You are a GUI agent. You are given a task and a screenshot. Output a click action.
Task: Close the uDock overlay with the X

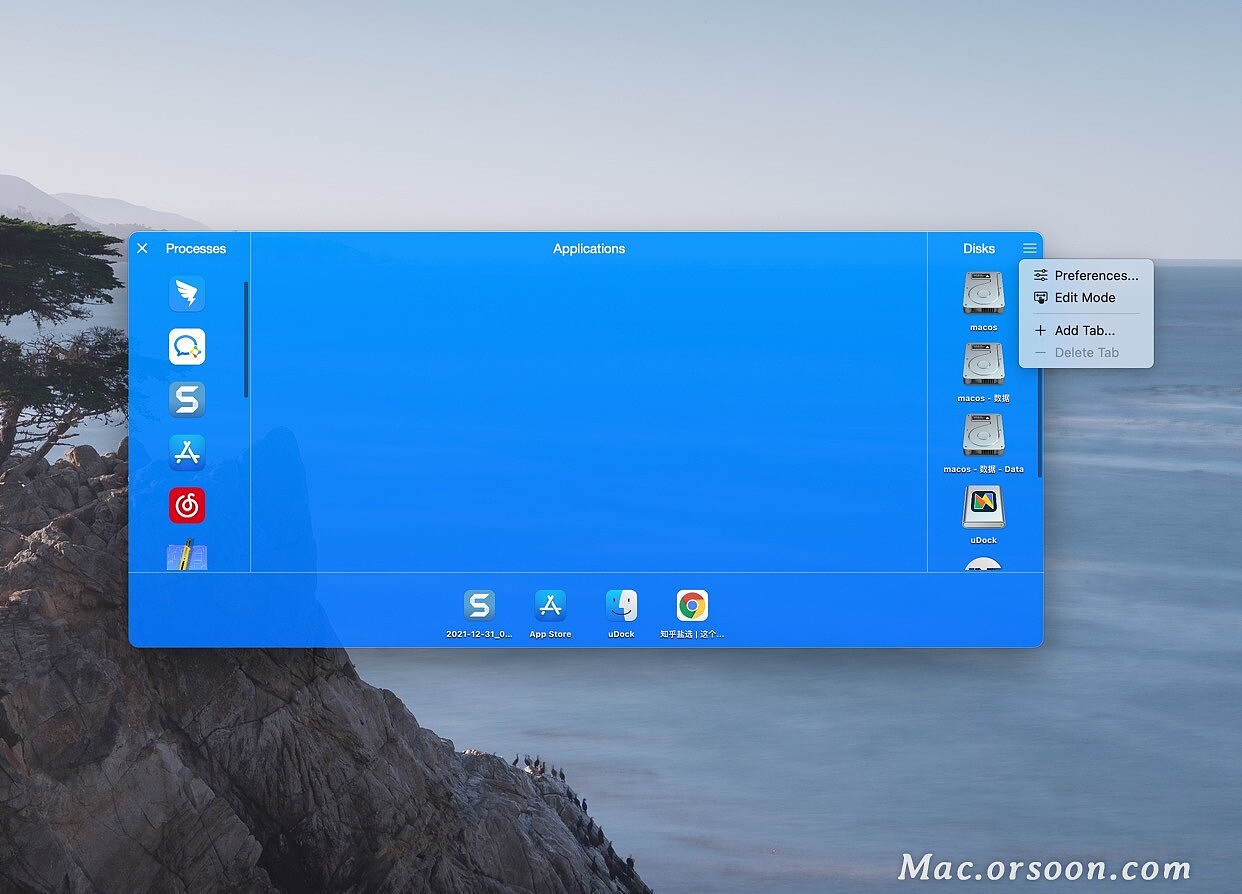(142, 248)
